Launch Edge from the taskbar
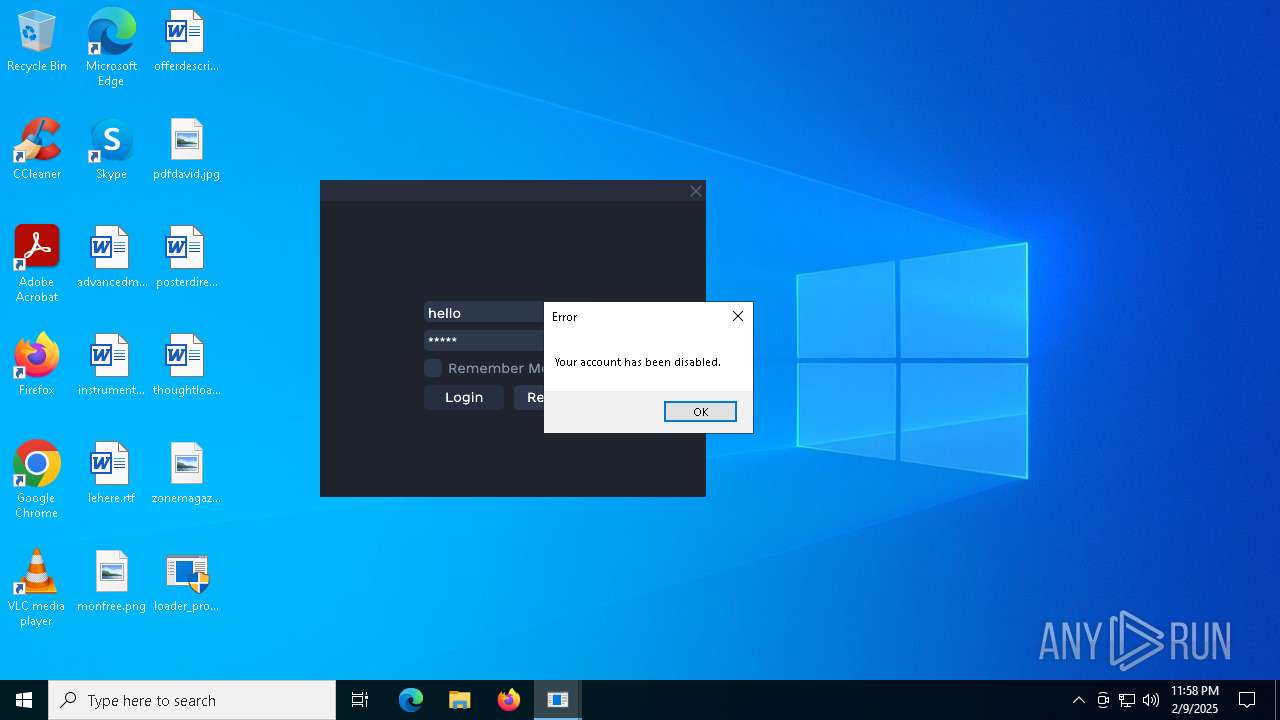 pos(411,700)
